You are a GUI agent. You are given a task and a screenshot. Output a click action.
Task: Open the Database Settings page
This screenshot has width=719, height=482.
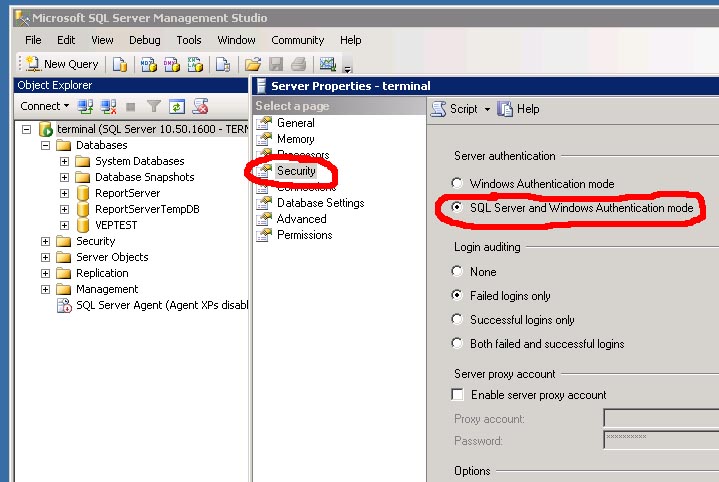(321, 203)
